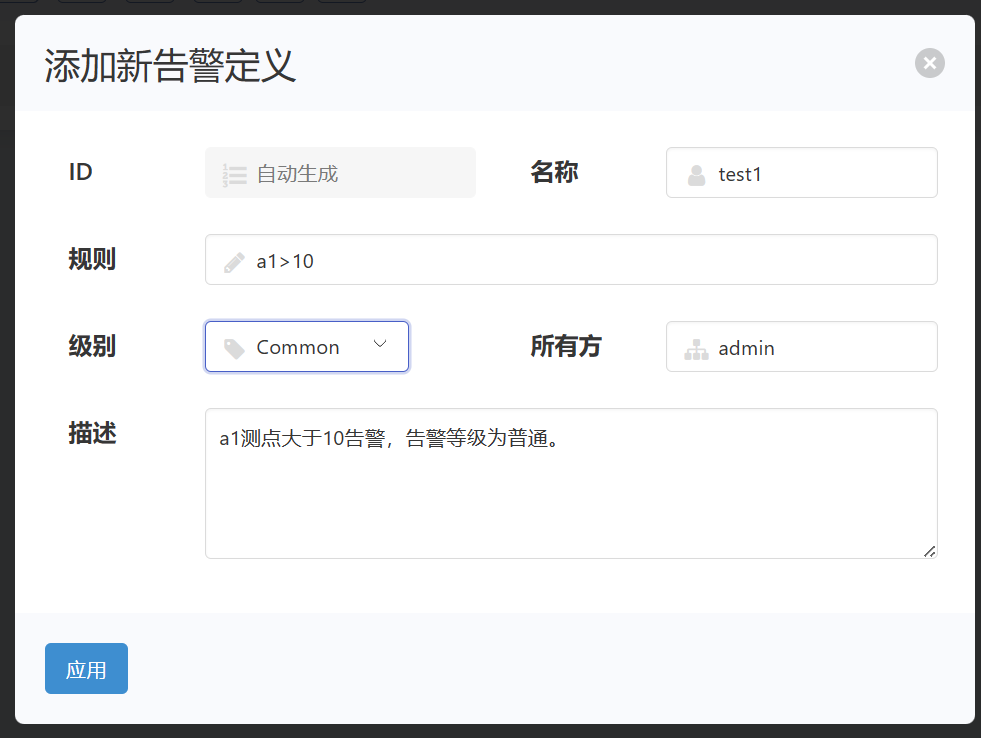Click the pencil icon in rule field
This screenshot has width=981, height=738.
point(234,263)
